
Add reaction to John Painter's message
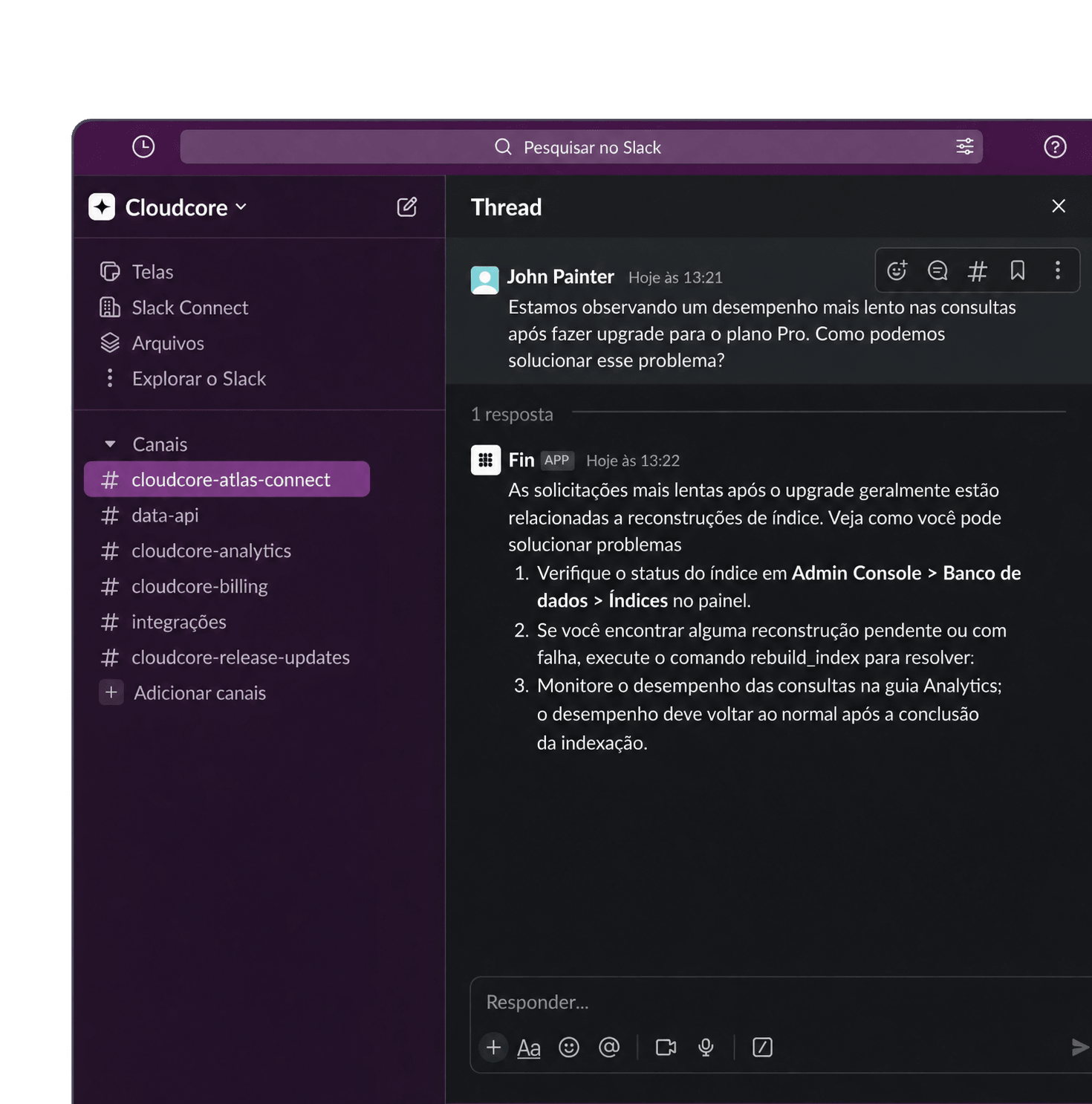tap(897, 270)
